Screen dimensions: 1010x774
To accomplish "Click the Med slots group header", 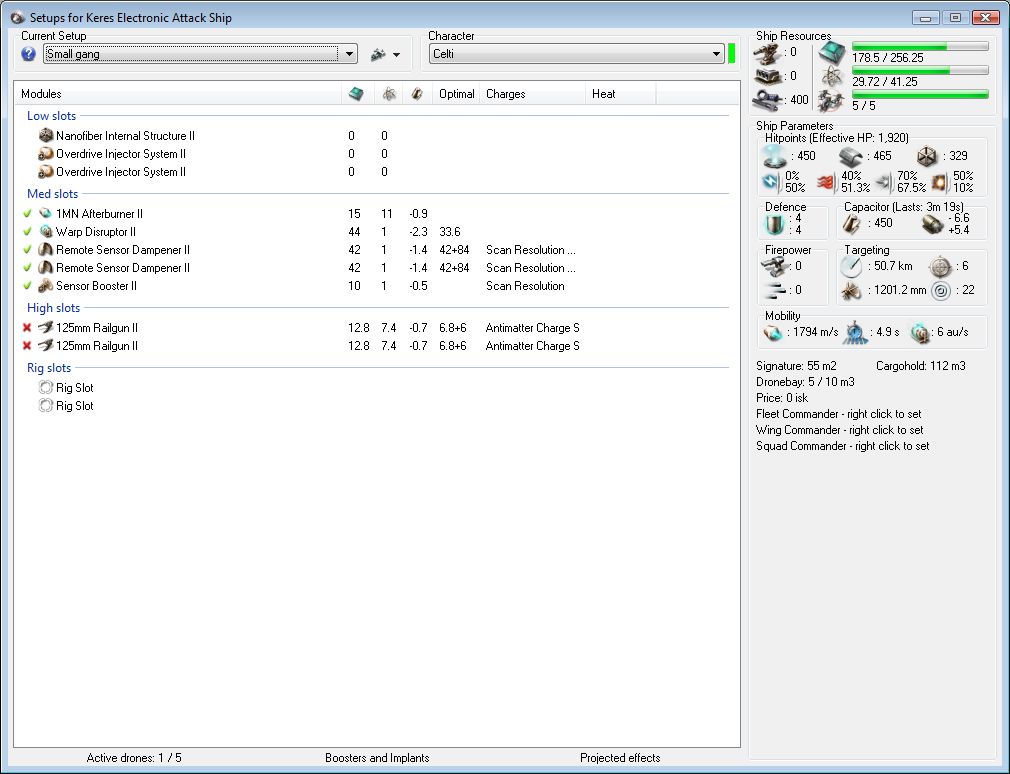I will (52, 194).
